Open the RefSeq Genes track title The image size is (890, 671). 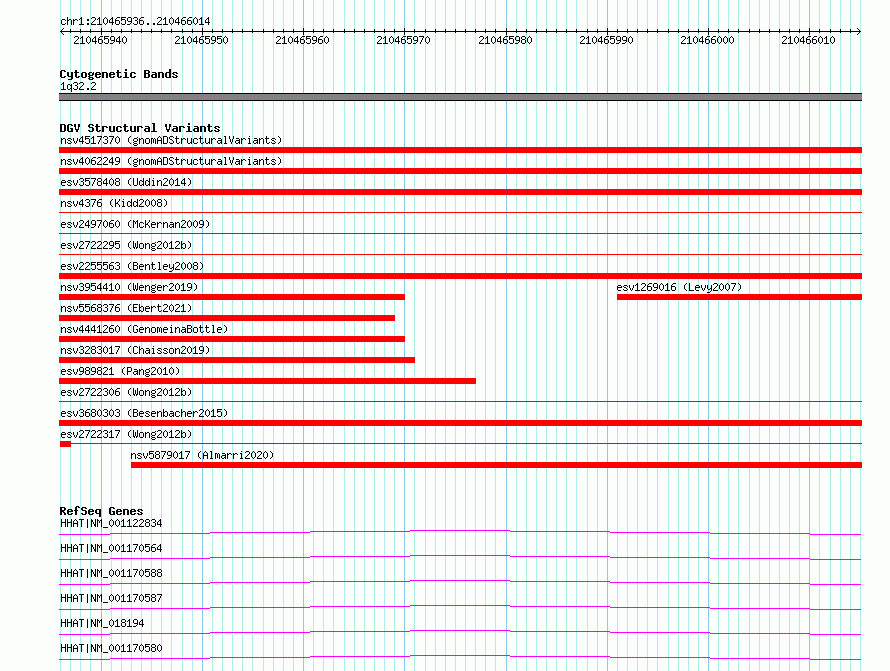pos(101,511)
